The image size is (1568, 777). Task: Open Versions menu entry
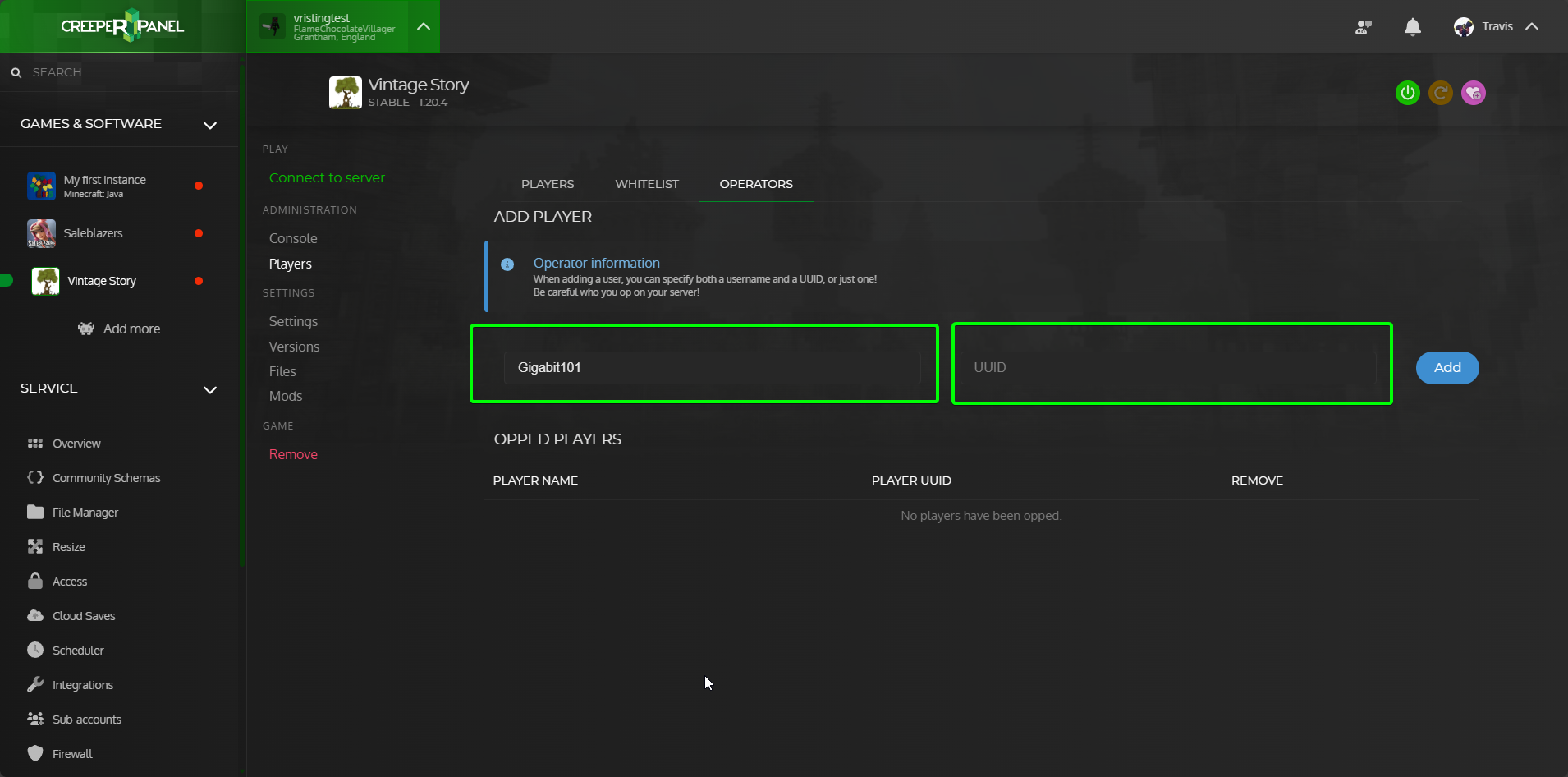pyautogui.click(x=294, y=347)
